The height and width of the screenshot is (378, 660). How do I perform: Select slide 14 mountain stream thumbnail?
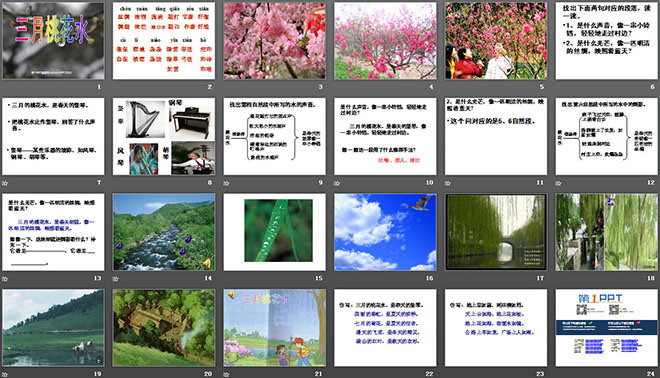coord(164,232)
